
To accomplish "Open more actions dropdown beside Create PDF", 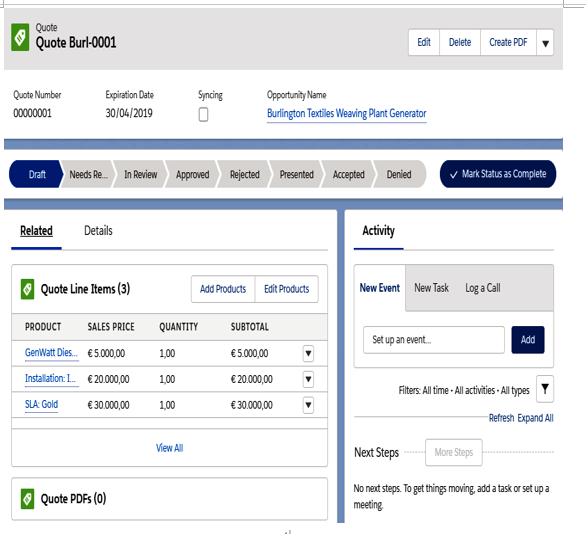I will pyautogui.click(x=545, y=43).
